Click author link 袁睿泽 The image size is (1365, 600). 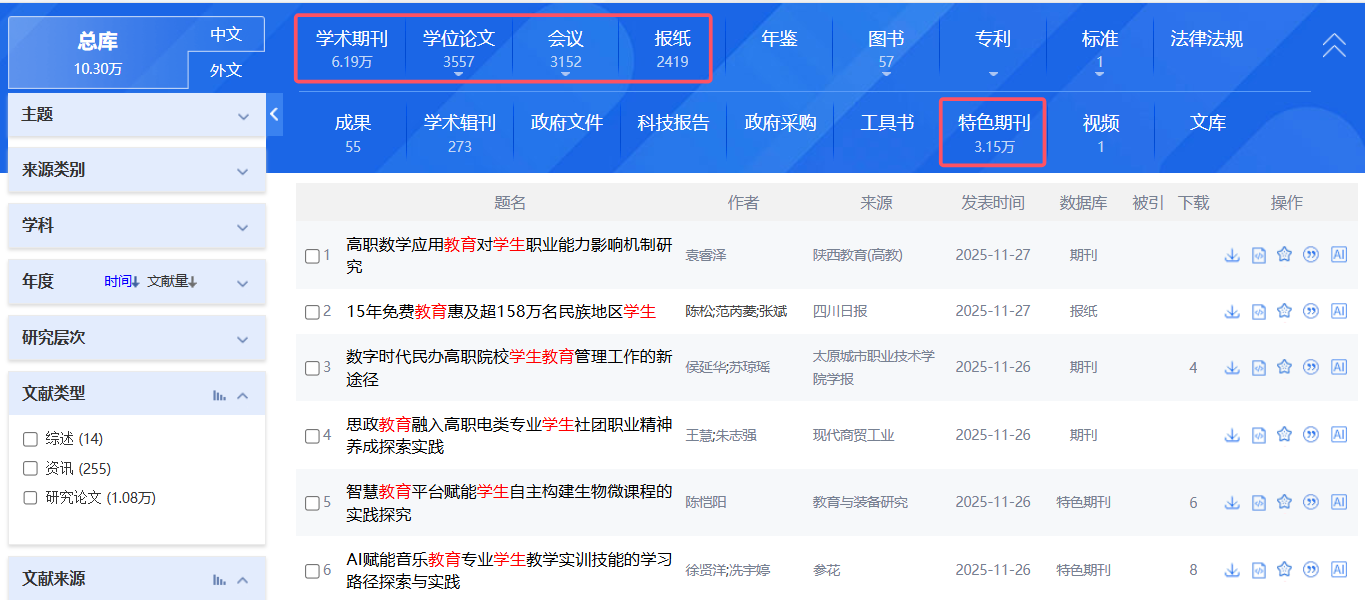pos(705,255)
